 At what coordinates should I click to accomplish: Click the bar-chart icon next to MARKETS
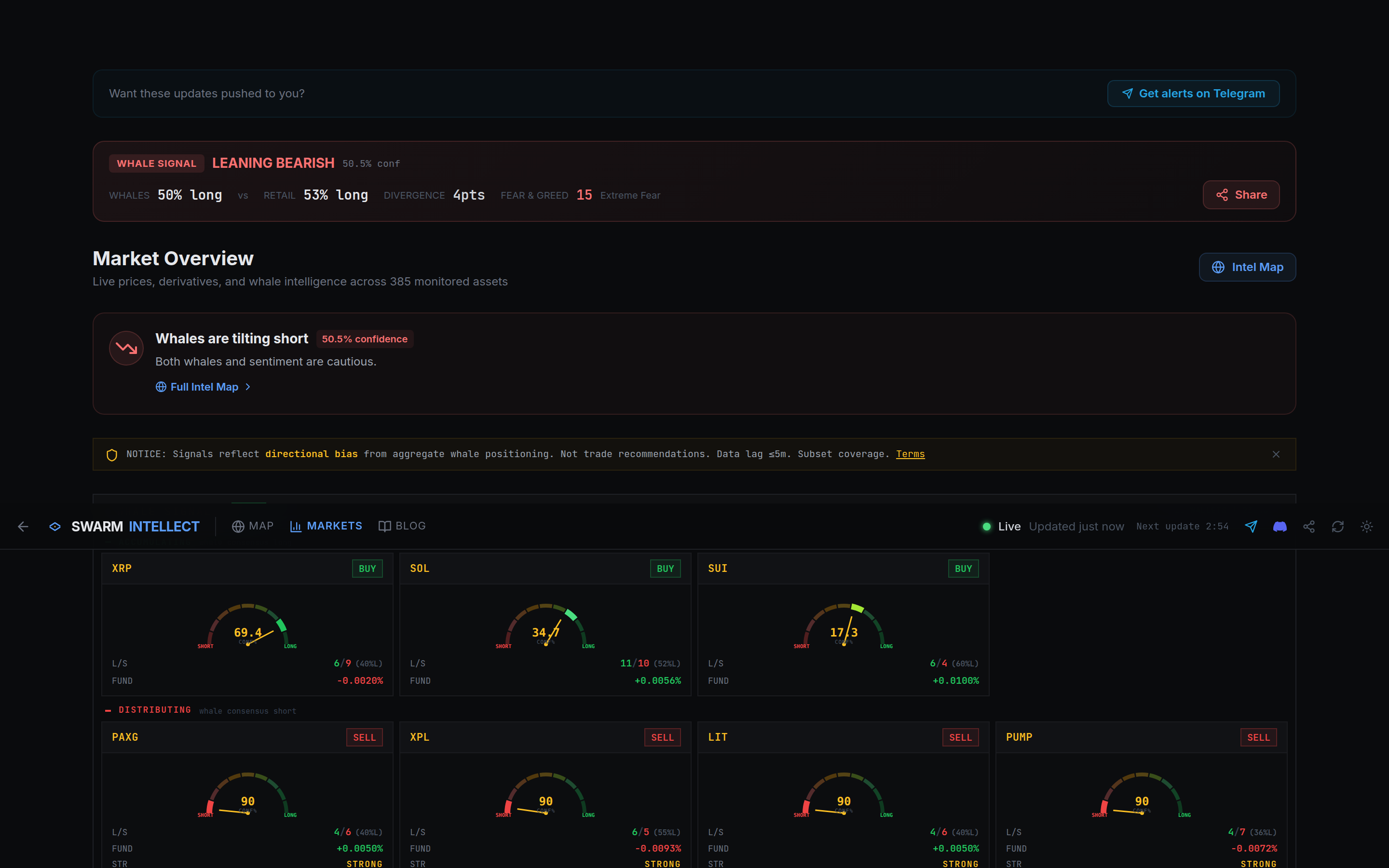pyautogui.click(x=296, y=526)
